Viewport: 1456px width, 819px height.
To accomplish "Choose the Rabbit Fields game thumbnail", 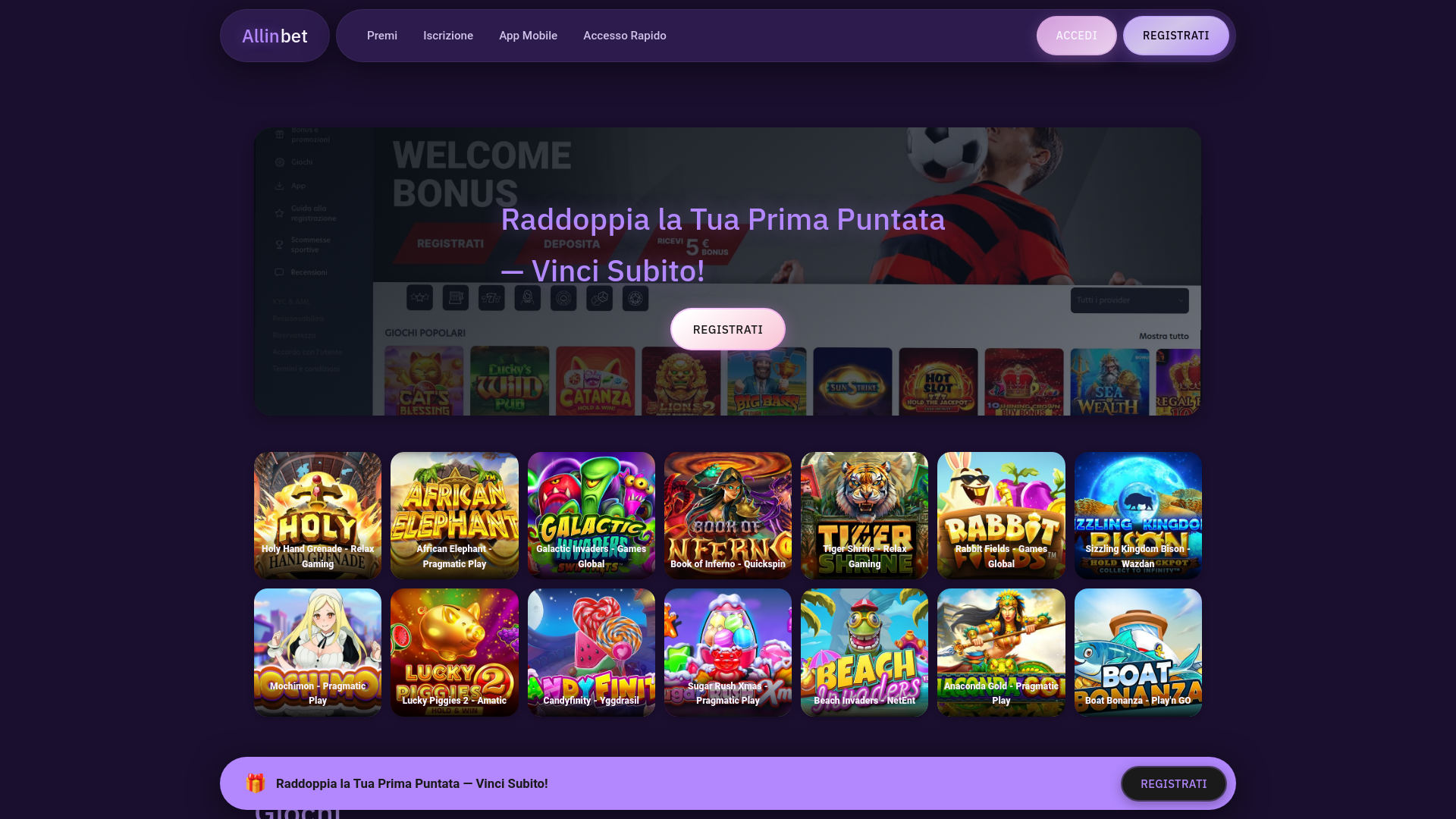I will click(1001, 516).
